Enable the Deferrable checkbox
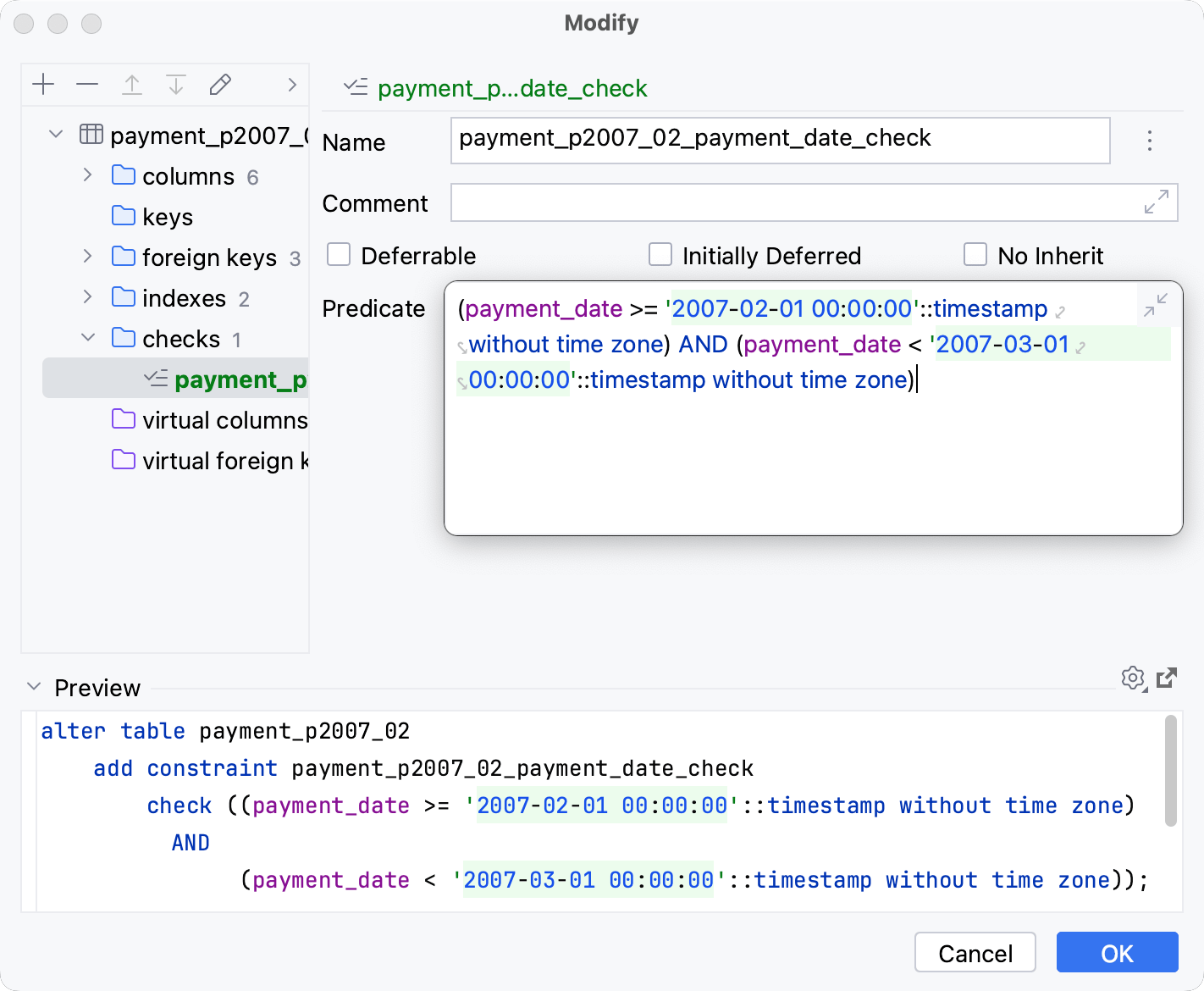This screenshot has width=1204, height=991. pos(339,255)
